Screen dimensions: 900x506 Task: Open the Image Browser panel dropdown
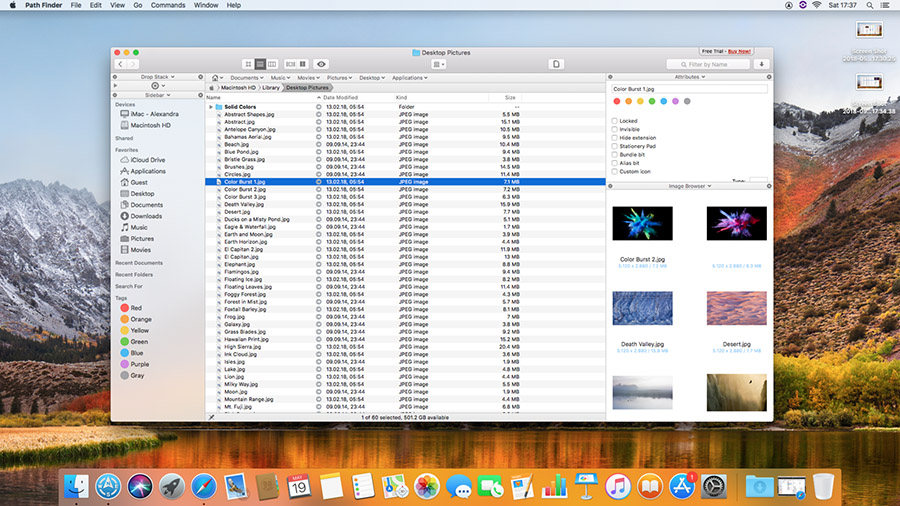[690, 186]
